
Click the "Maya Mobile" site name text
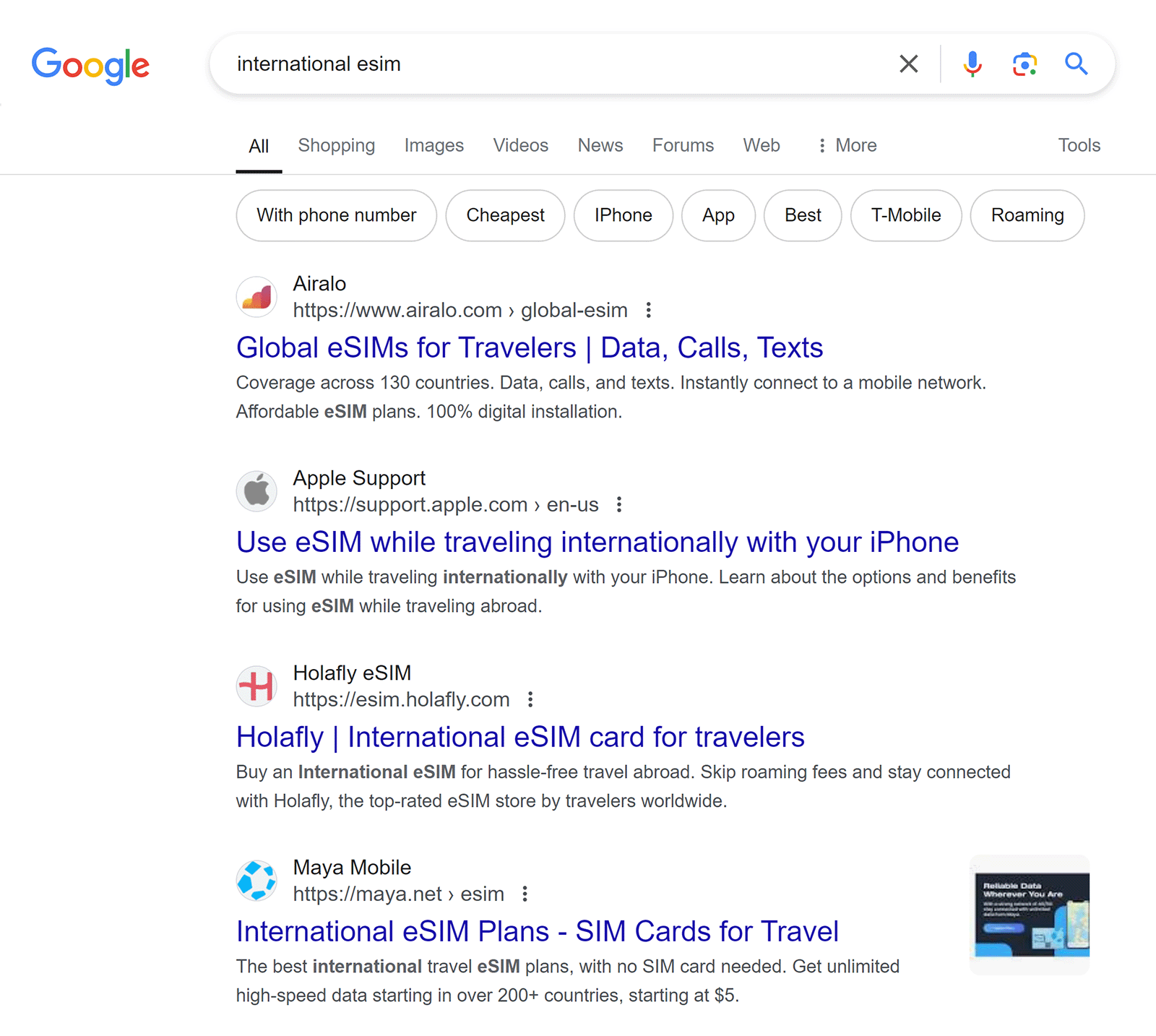click(x=352, y=867)
